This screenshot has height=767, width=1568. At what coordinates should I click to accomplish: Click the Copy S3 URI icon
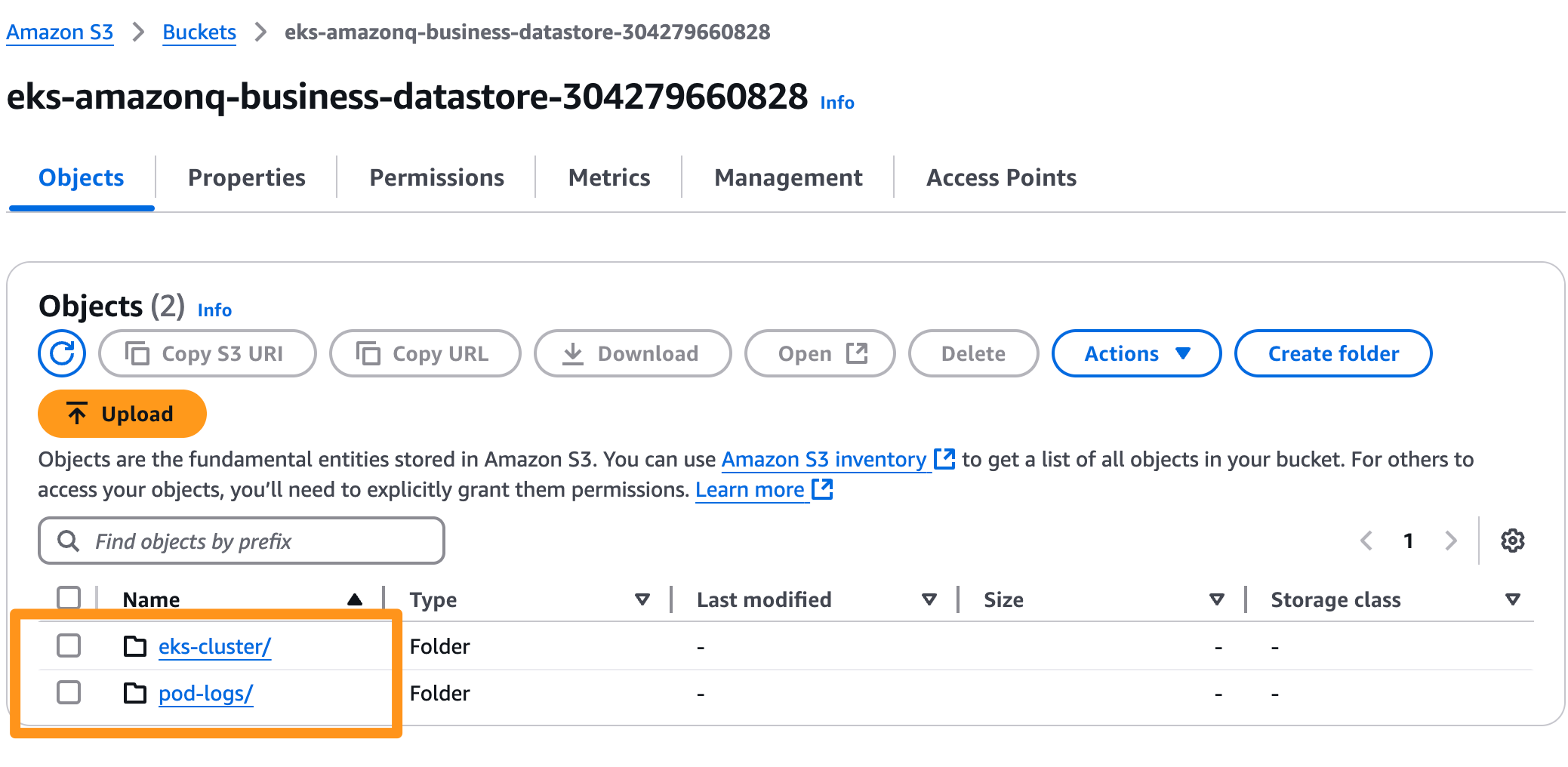tap(138, 353)
